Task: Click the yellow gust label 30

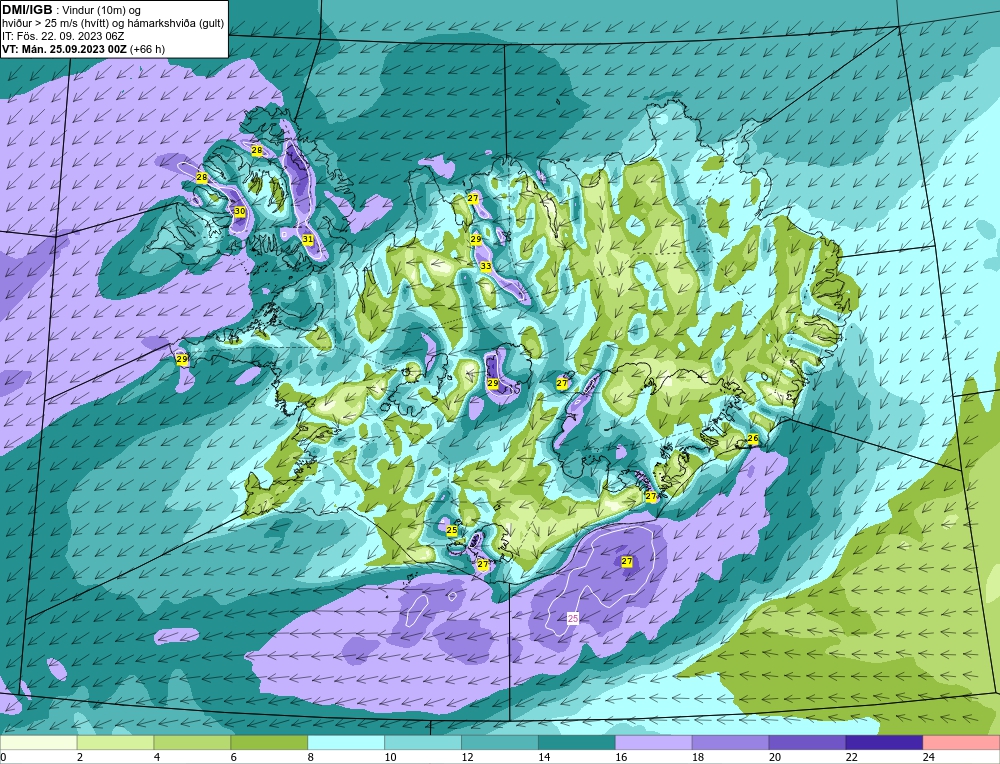Action: coord(240,211)
